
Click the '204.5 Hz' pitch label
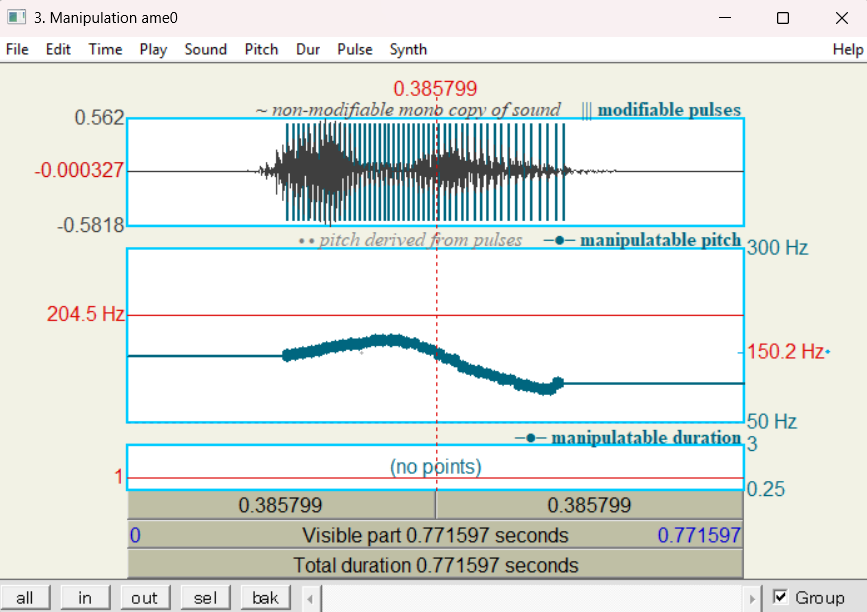coord(86,314)
